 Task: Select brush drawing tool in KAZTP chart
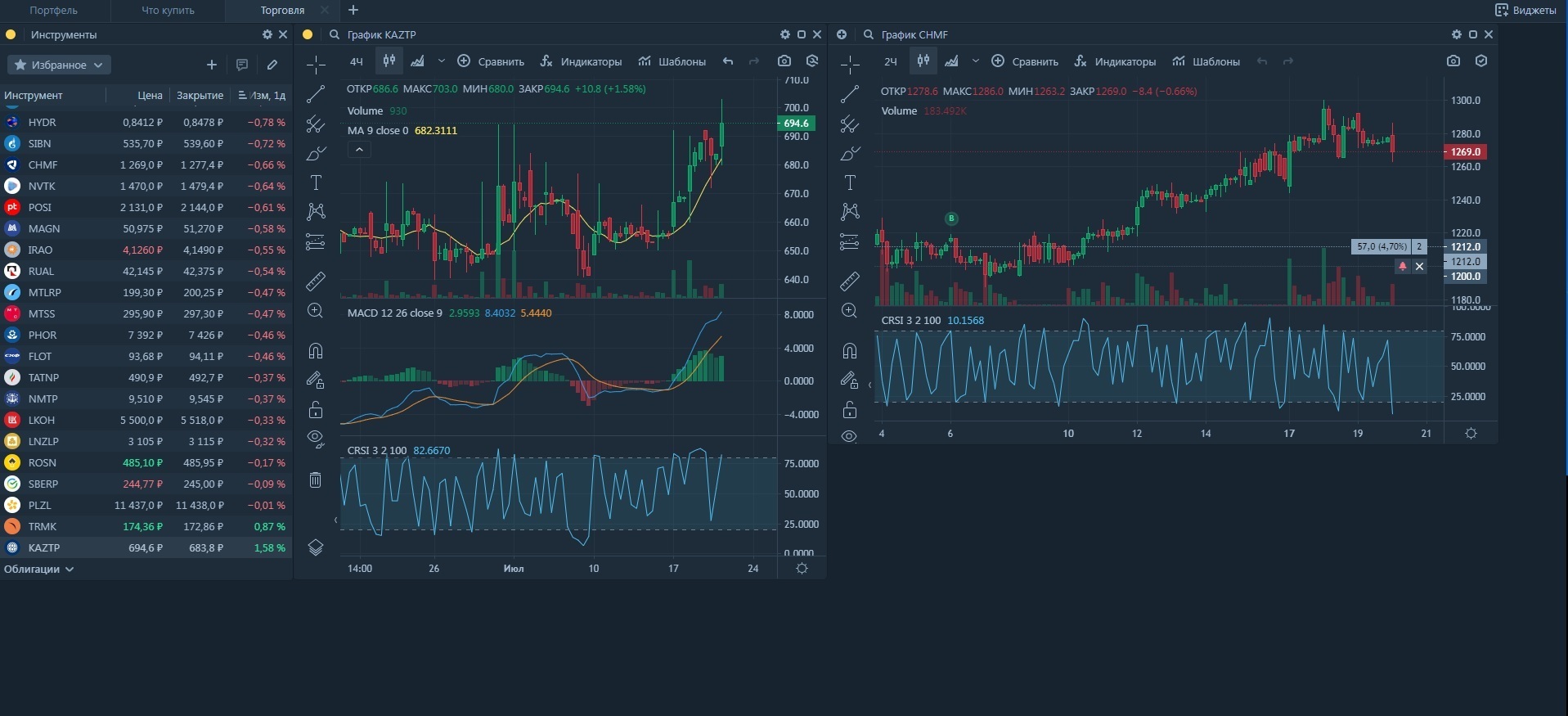(316, 153)
